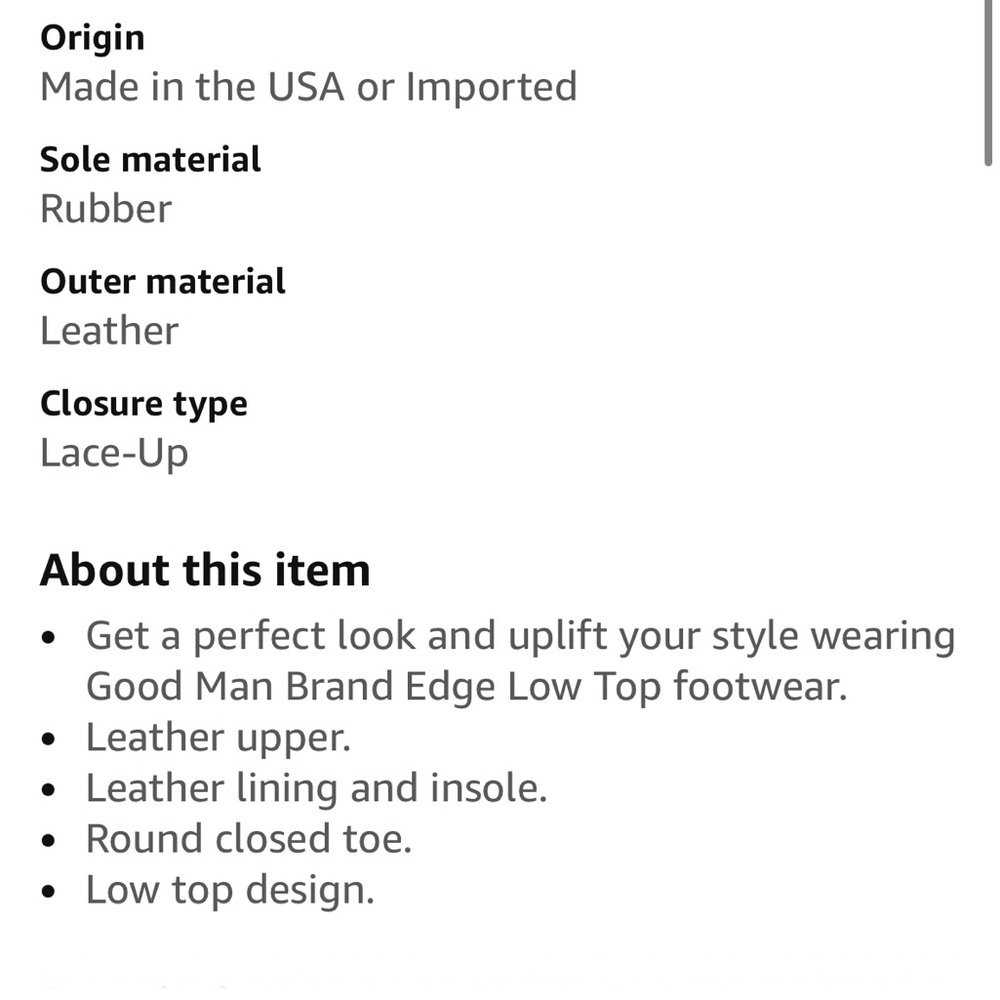Click the bullet dot beside 'Low top design.'

48,892
